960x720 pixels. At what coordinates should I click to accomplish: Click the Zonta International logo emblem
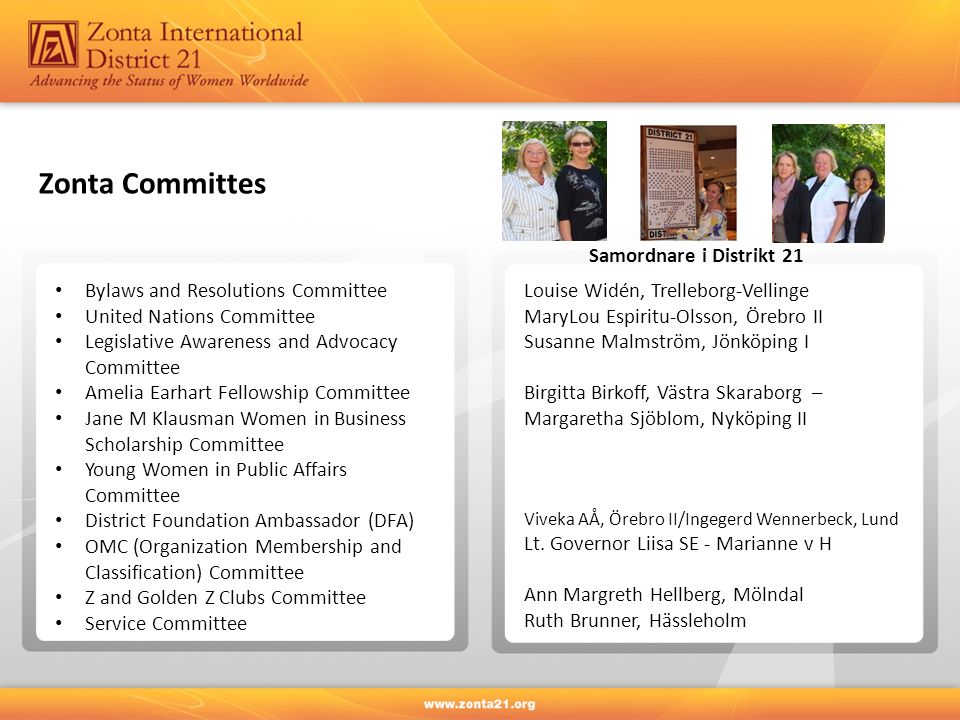pyautogui.click(x=53, y=44)
